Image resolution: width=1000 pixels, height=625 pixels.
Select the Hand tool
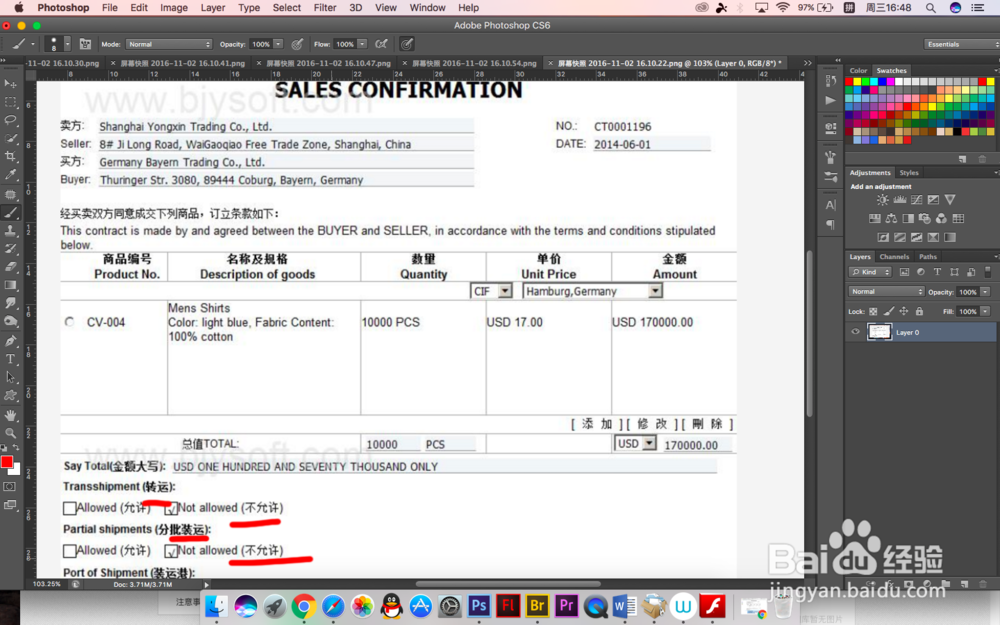(10, 415)
